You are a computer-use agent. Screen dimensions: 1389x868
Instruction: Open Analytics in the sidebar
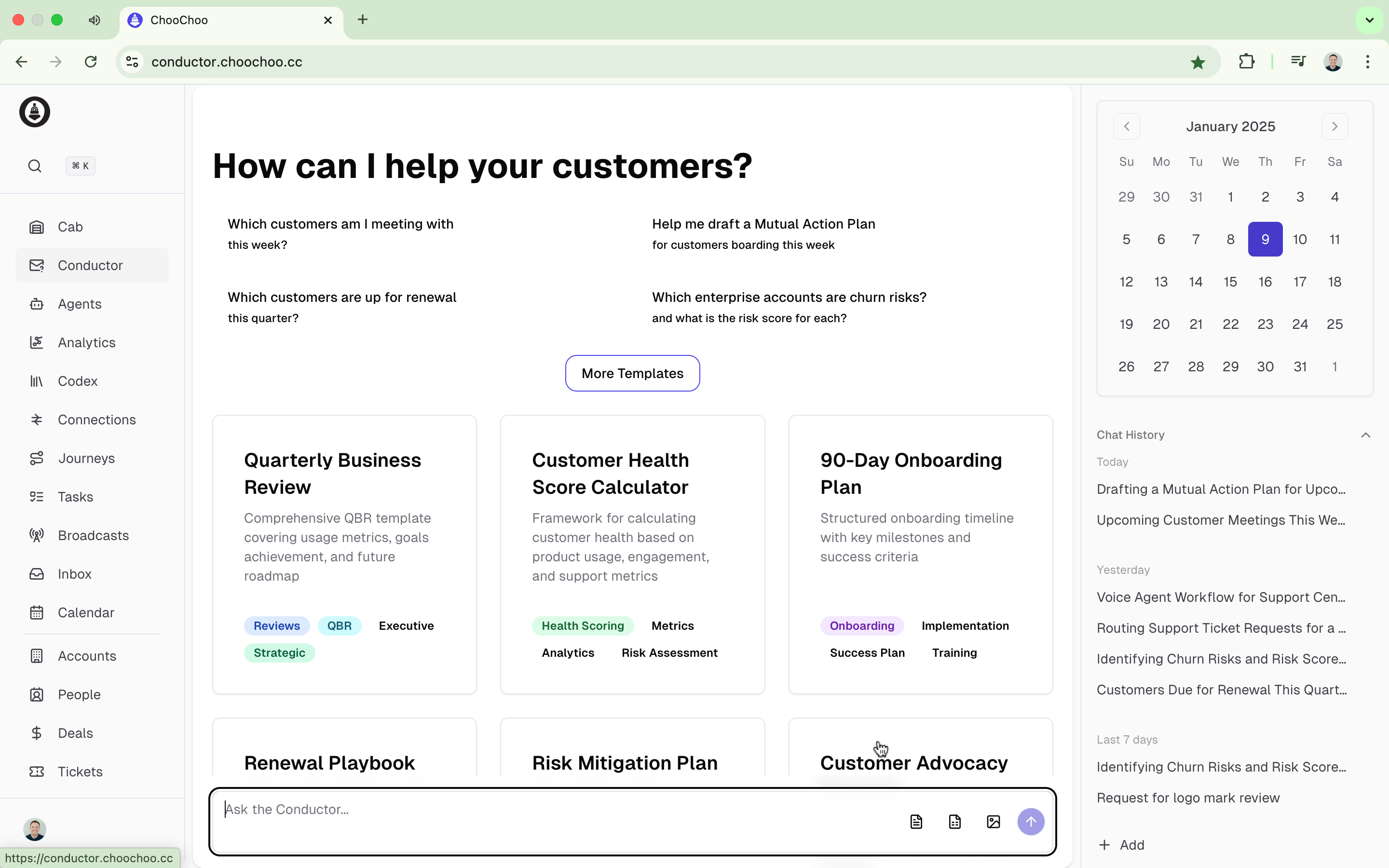[86, 342]
